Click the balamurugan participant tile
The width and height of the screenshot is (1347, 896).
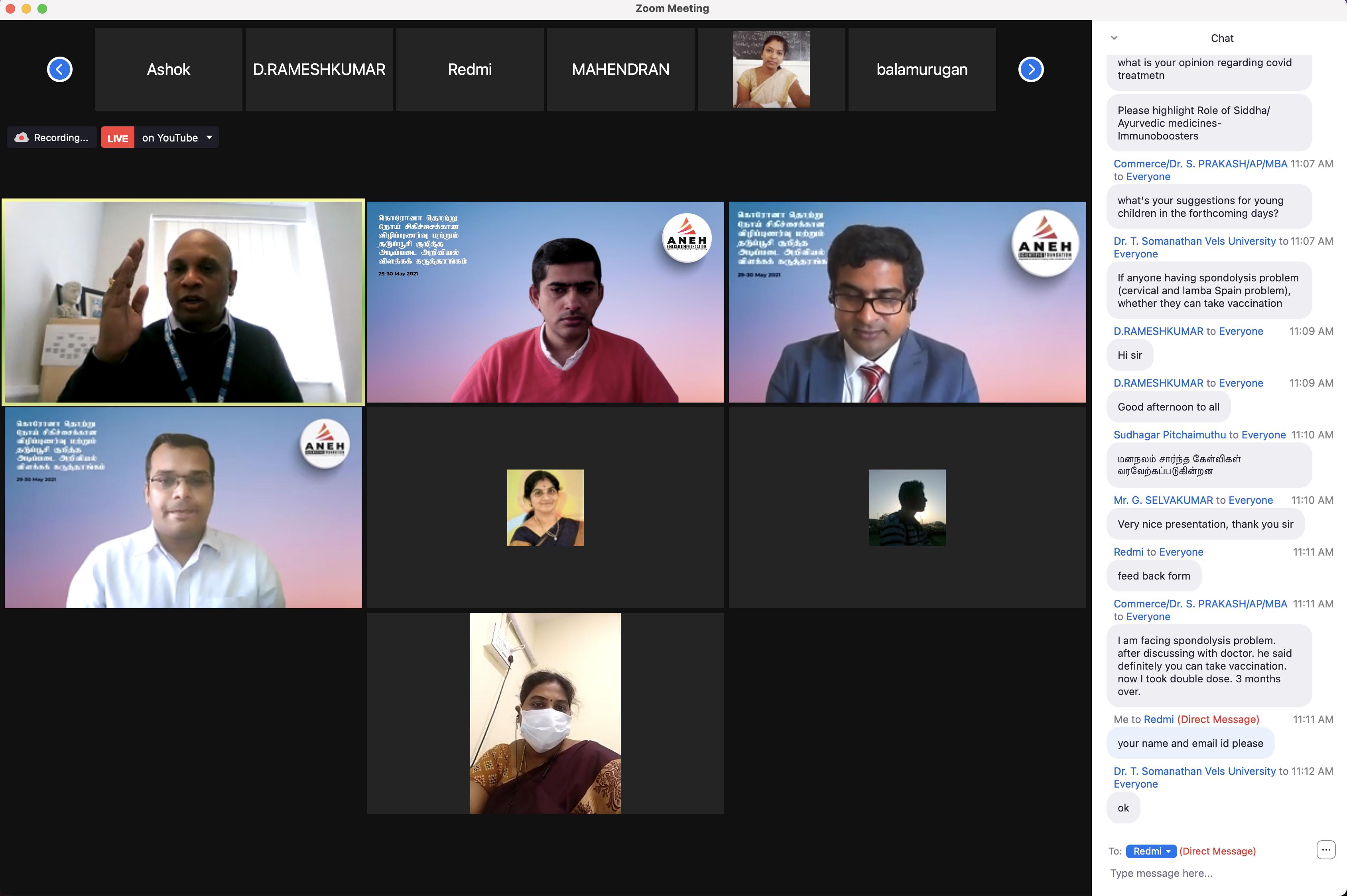(922, 70)
